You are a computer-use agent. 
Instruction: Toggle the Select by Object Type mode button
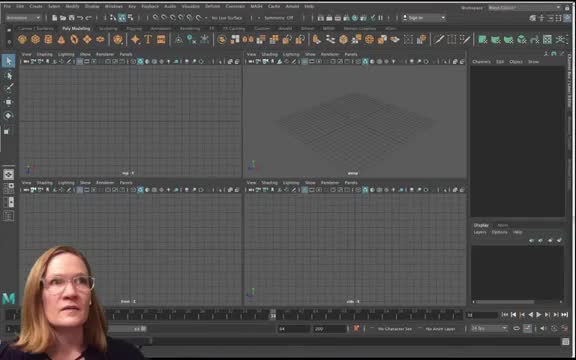coord(122,18)
